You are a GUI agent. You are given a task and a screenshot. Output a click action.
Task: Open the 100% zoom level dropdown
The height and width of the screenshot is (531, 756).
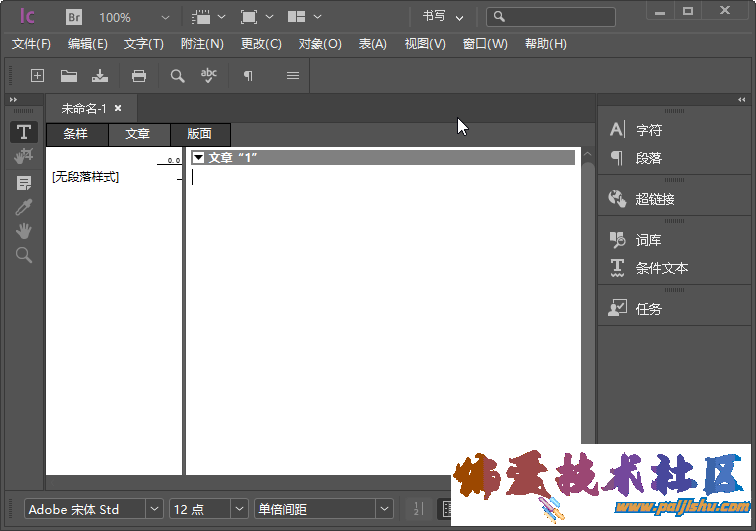(163, 17)
